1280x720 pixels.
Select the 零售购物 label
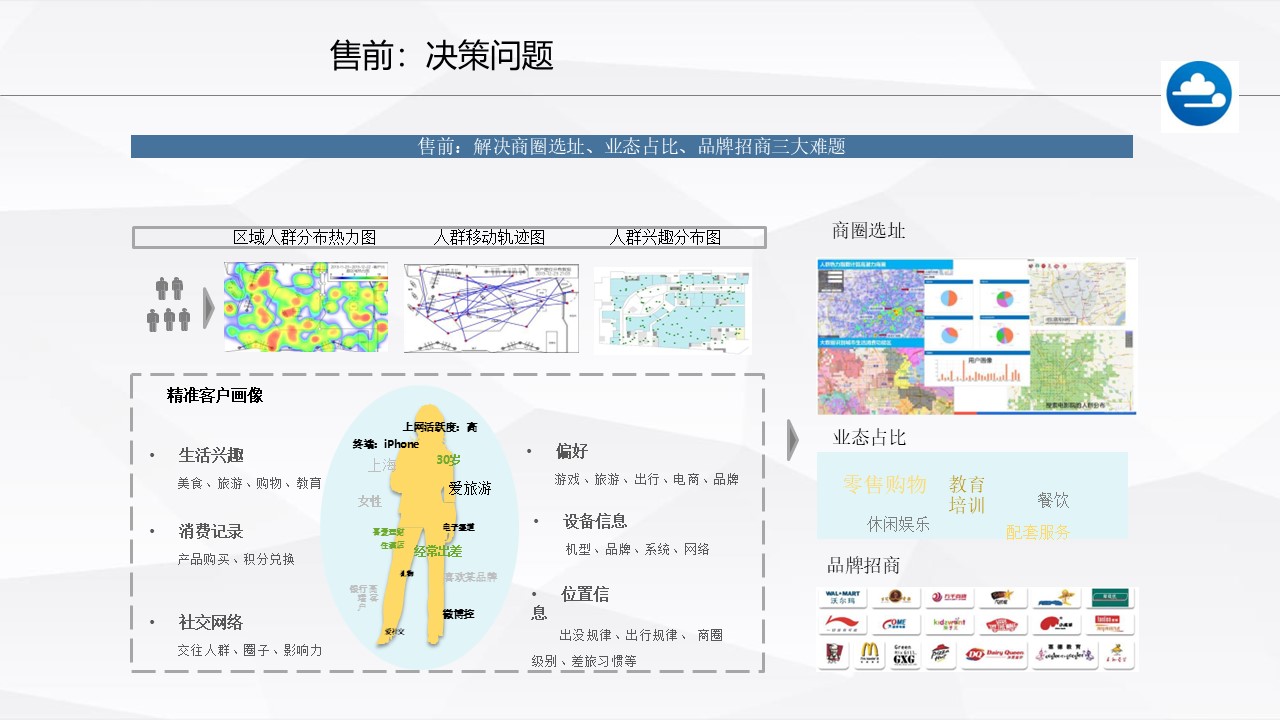click(x=884, y=485)
